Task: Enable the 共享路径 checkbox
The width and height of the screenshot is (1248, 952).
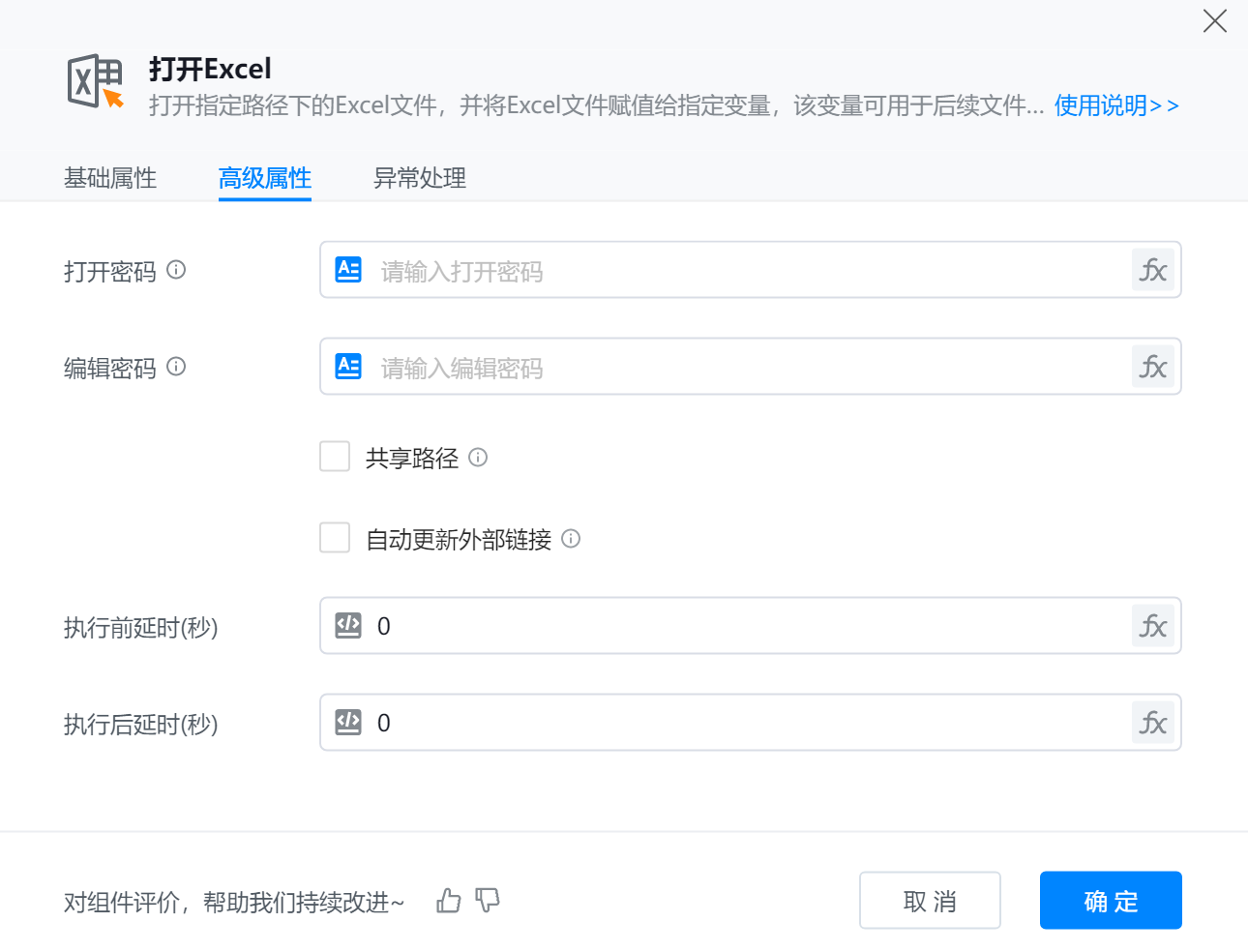Action: [x=335, y=457]
